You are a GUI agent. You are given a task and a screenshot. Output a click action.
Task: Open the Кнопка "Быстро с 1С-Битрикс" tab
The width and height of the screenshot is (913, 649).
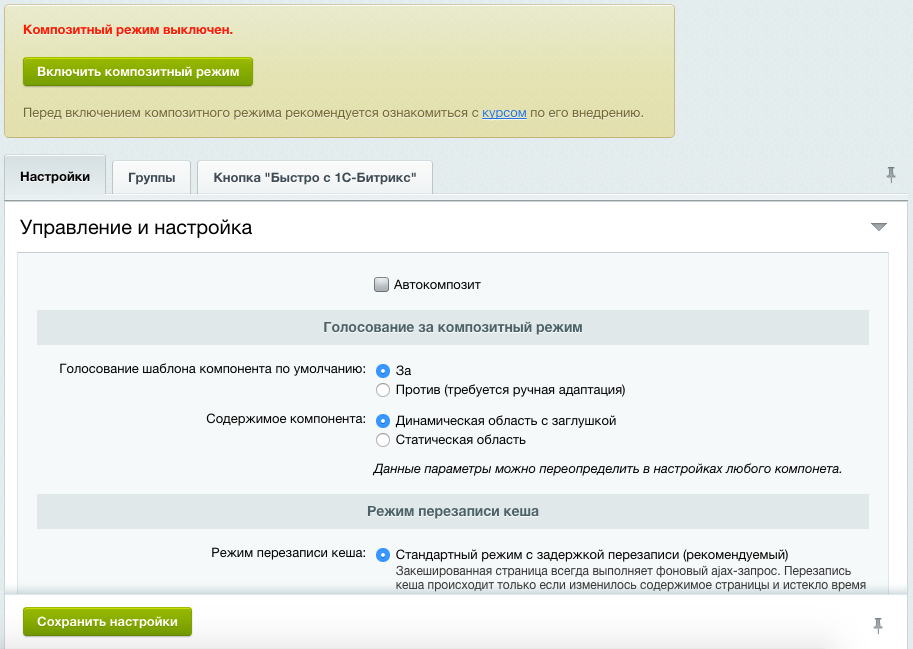click(314, 178)
